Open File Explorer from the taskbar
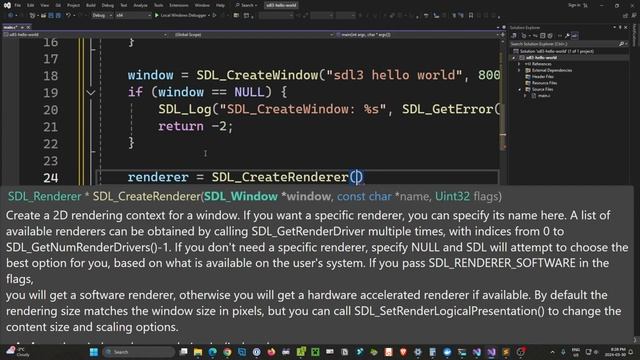Screen dimensions: 640x360 tap(198, 352)
